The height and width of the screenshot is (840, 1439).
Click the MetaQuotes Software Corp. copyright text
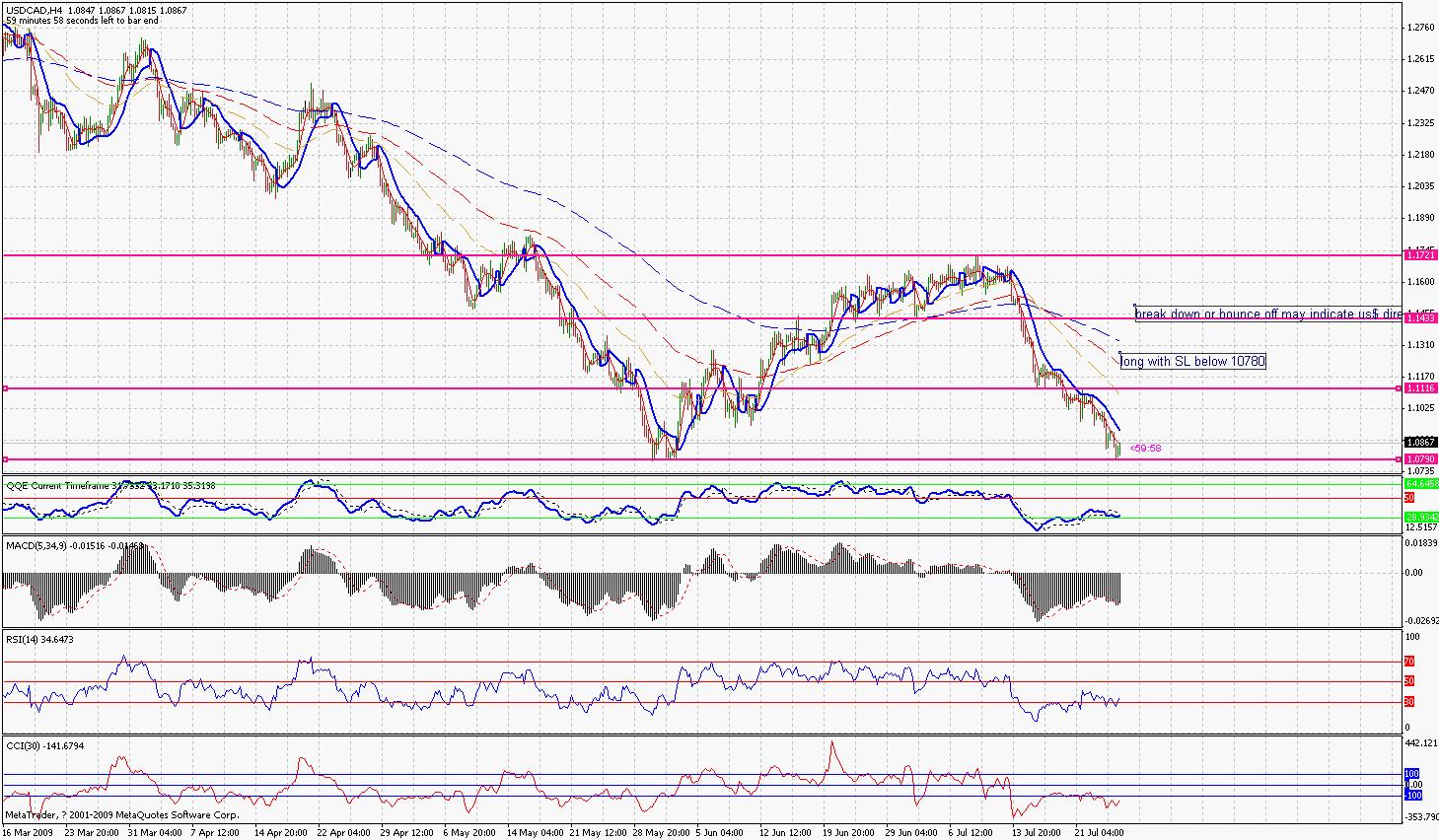(x=122, y=815)
